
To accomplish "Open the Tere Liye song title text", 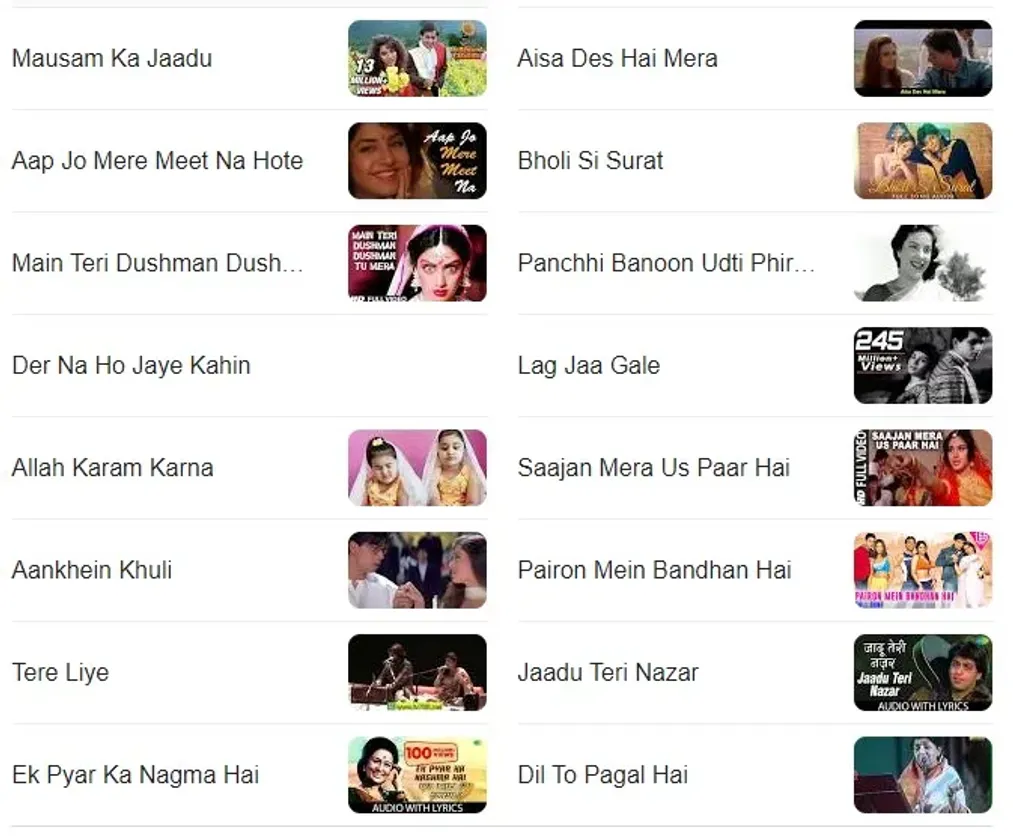I will click(x=60, y=673).
